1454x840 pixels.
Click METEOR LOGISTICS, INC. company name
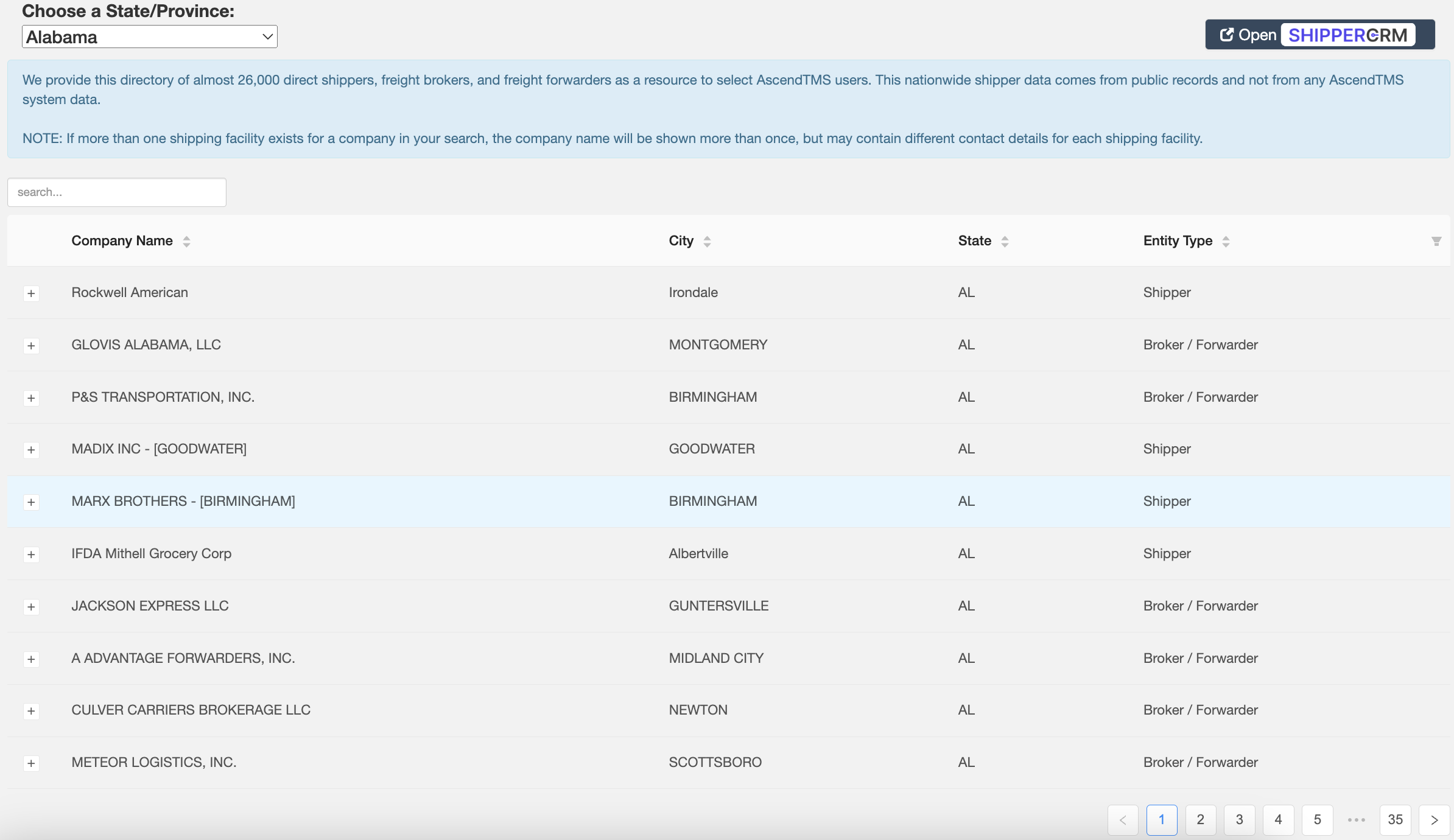[x=154, y=763]
